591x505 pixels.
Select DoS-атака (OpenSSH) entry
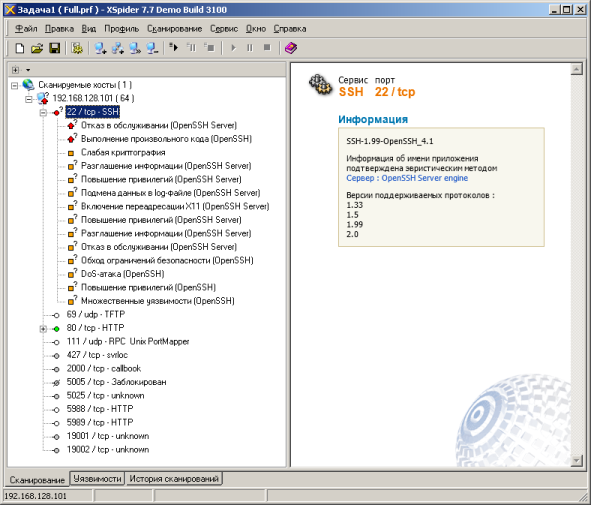click(x=122, y=274)
